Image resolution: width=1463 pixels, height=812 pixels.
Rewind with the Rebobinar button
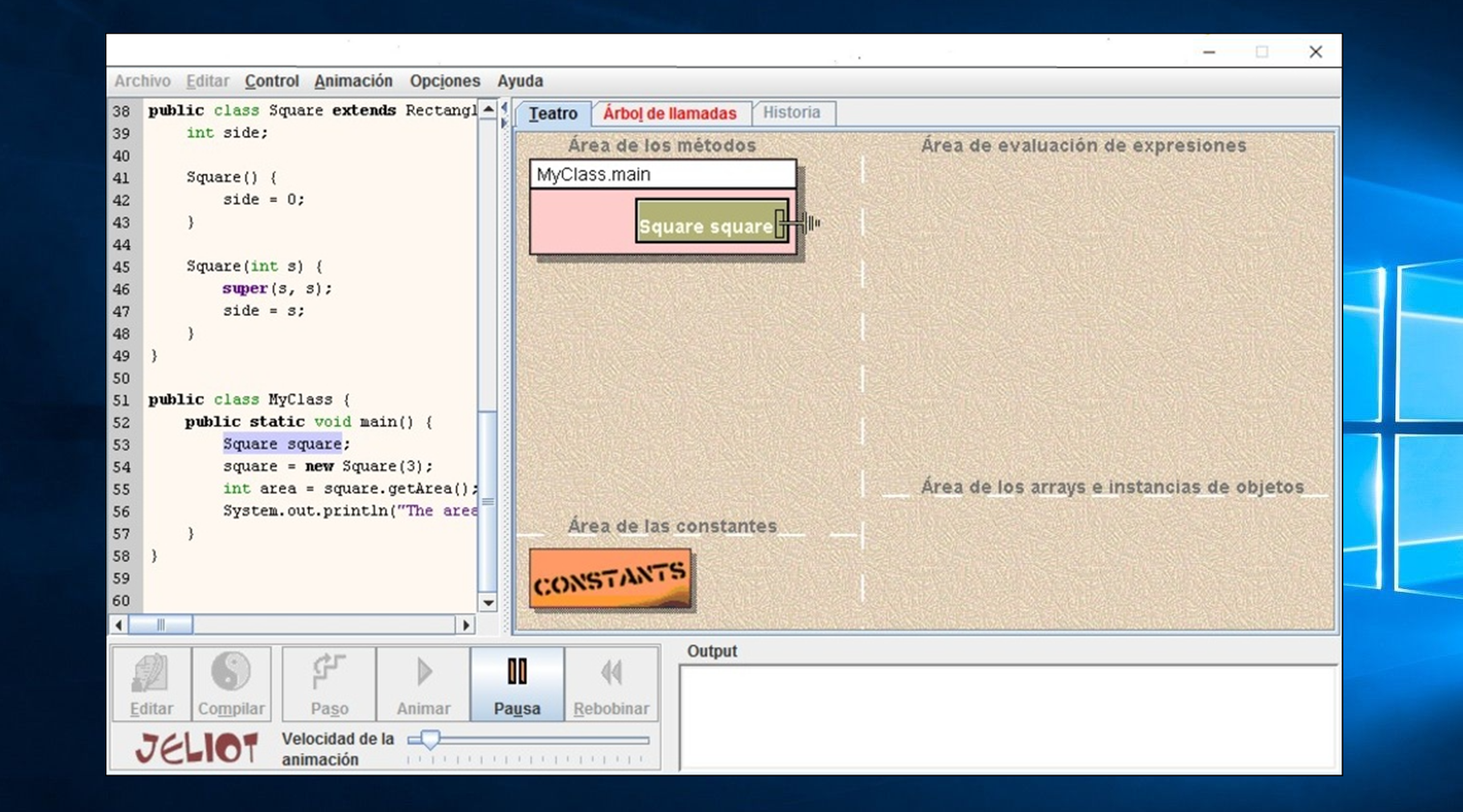tap(610, 684)
